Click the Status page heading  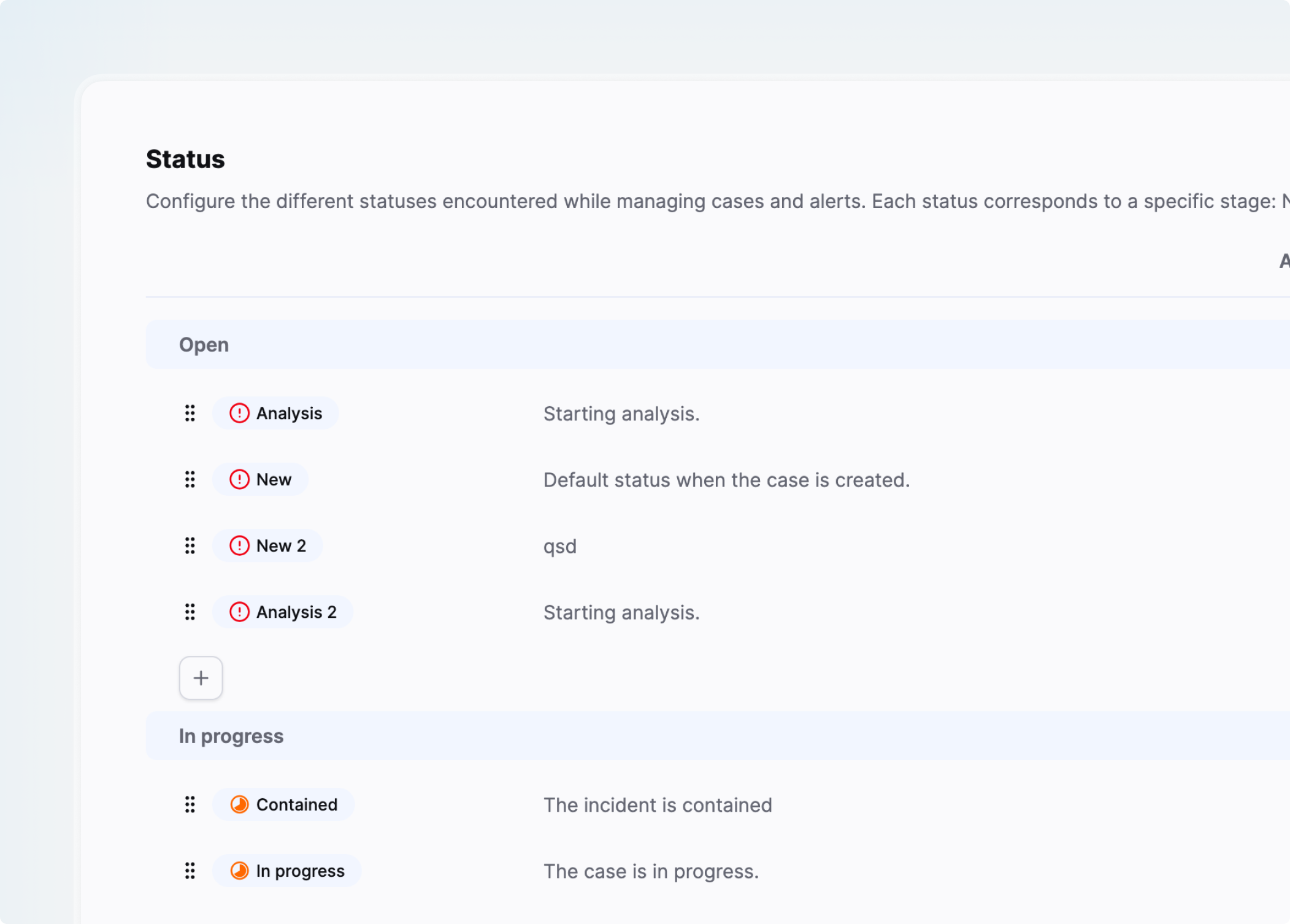point(185,160)
